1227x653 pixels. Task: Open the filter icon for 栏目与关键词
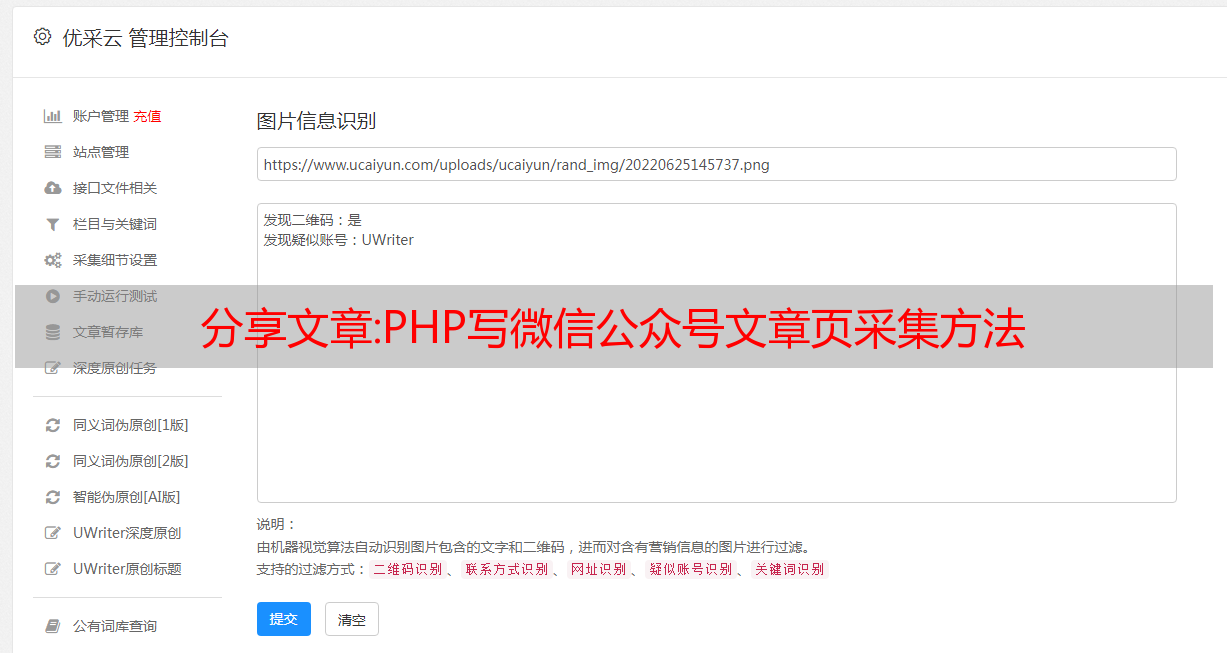pos(53,224)
